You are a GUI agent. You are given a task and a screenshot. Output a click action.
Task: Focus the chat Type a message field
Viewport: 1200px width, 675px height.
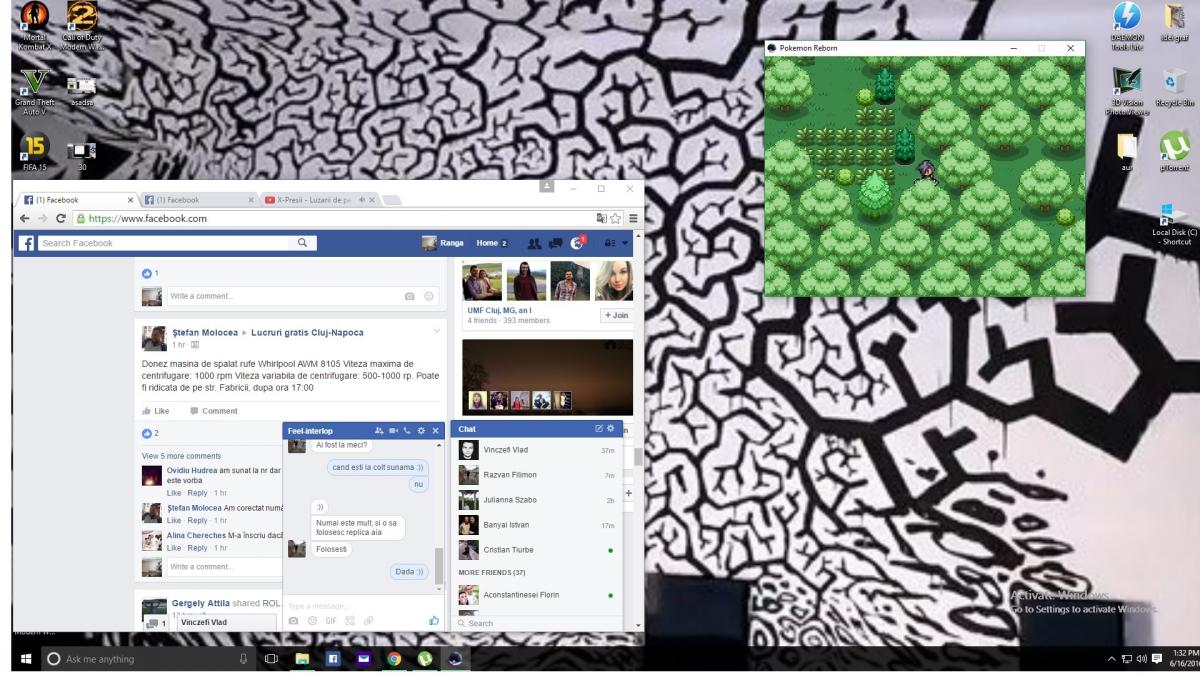pyautogui.click(x=362, y=604)
